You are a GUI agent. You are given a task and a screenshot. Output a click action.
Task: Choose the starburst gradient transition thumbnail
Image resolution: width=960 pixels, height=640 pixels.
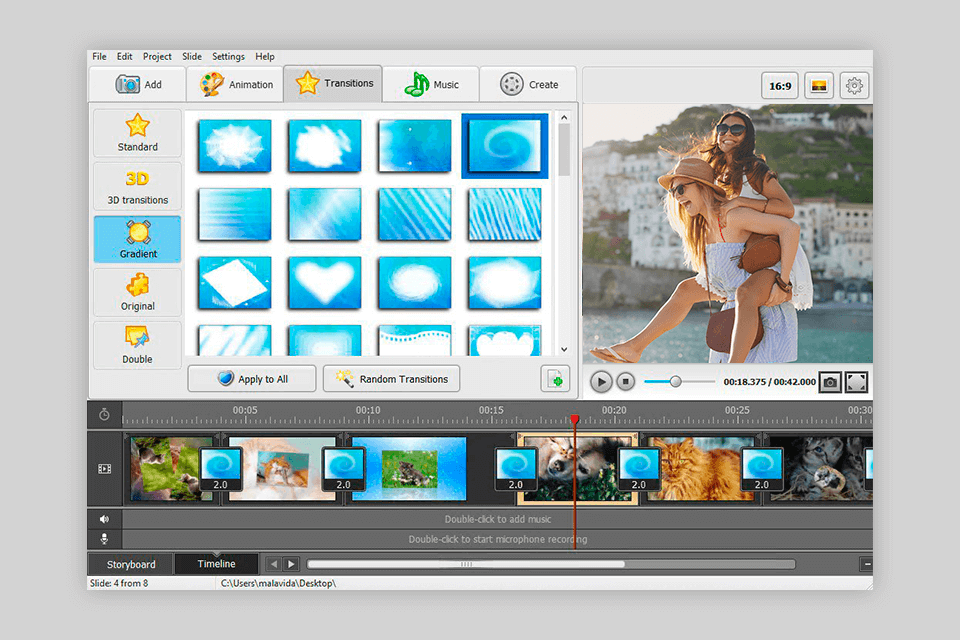(x=234, y=146)
